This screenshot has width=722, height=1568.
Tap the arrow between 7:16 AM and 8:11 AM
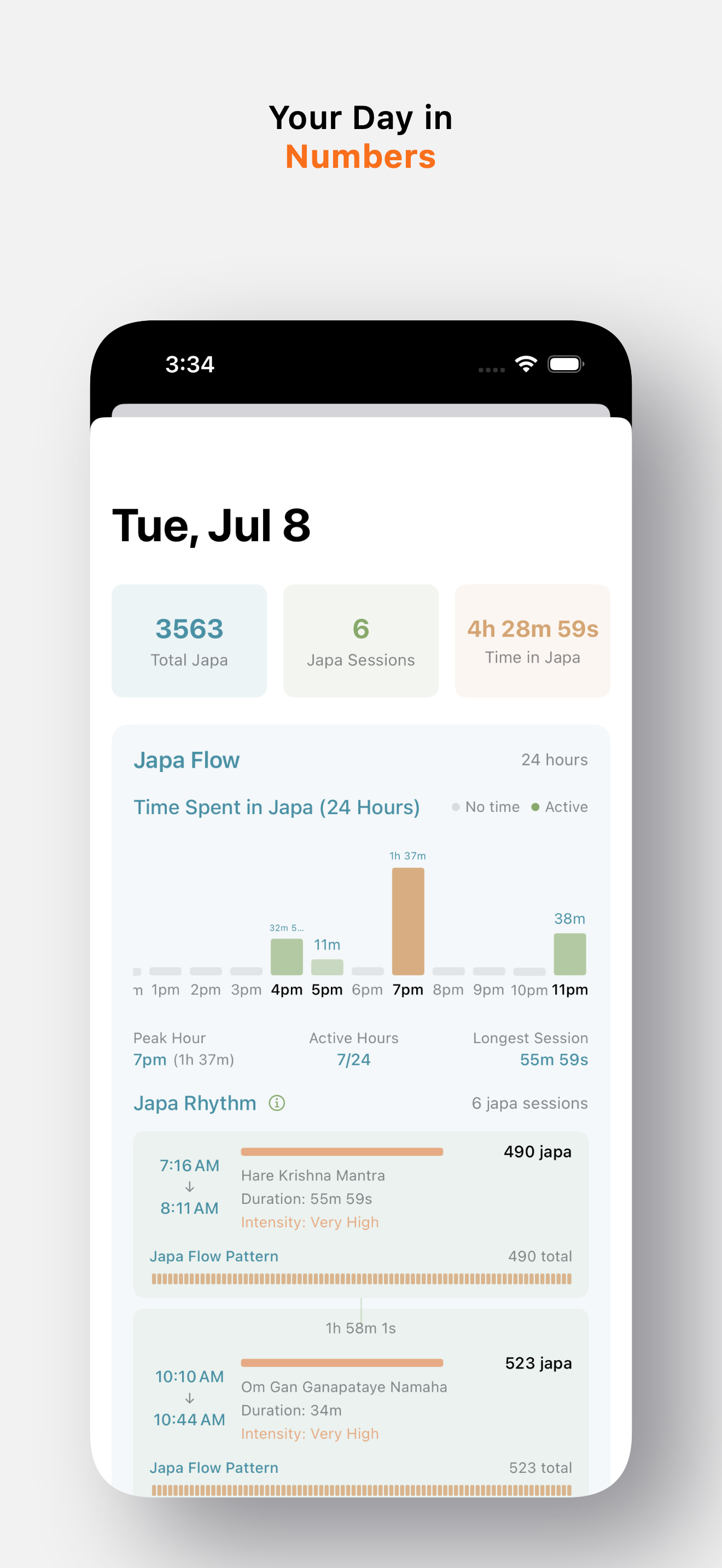click(189, 1187)
